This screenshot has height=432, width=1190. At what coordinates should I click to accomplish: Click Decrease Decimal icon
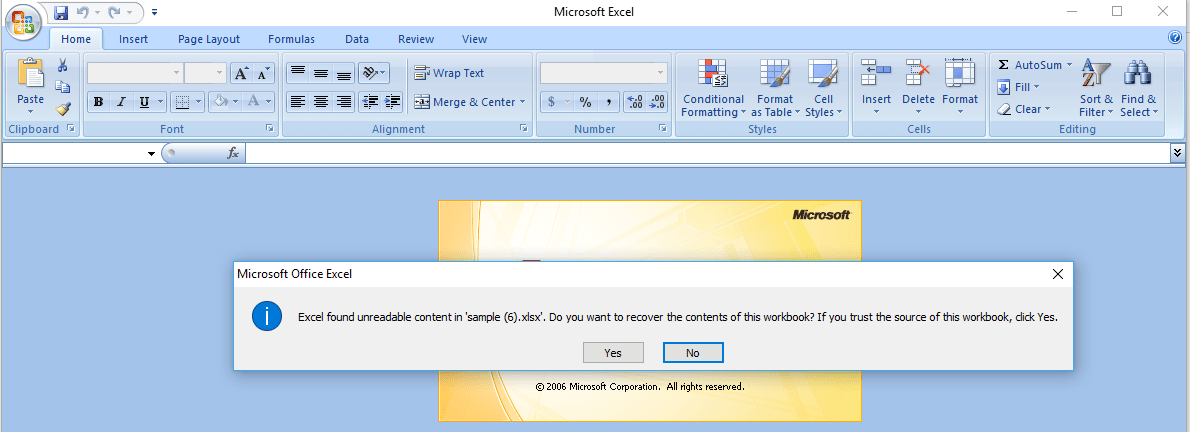click(x=657, y=102)
